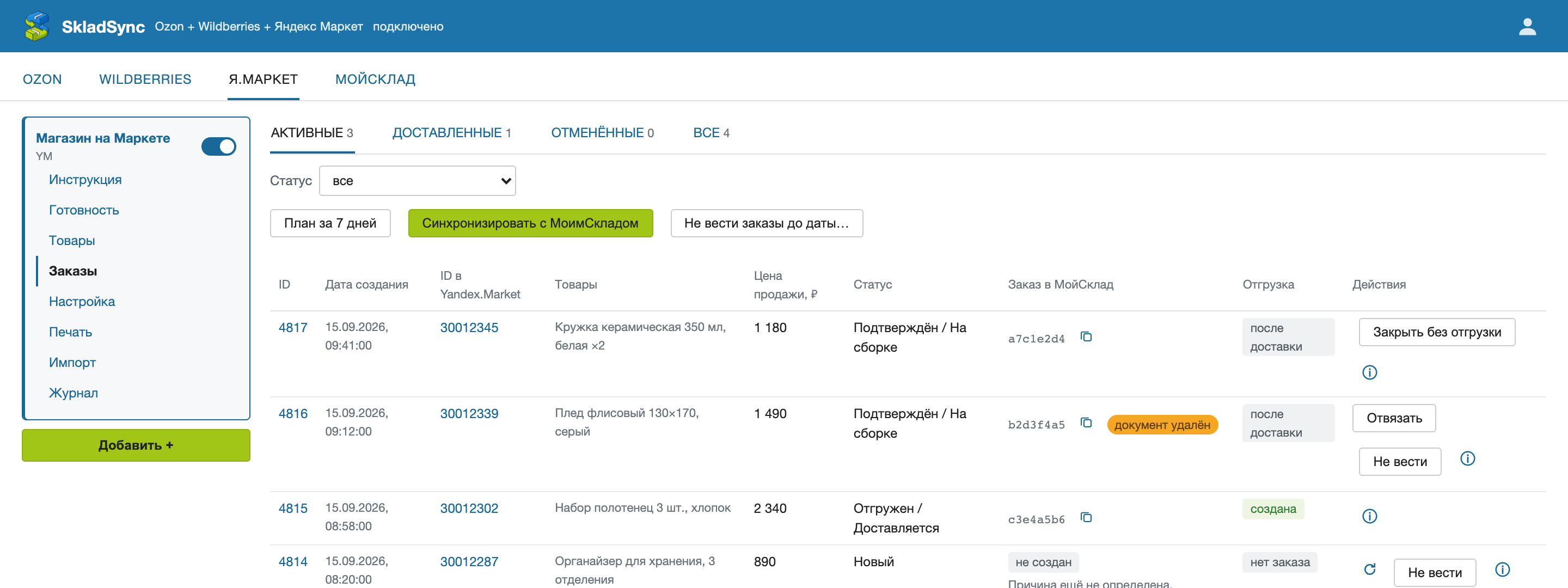Image resolution: width=1568 pixels, height=588 pixels.
Task: Copy MoySklad order id b2d3f4a5
Action: (x=1086, y=422)
